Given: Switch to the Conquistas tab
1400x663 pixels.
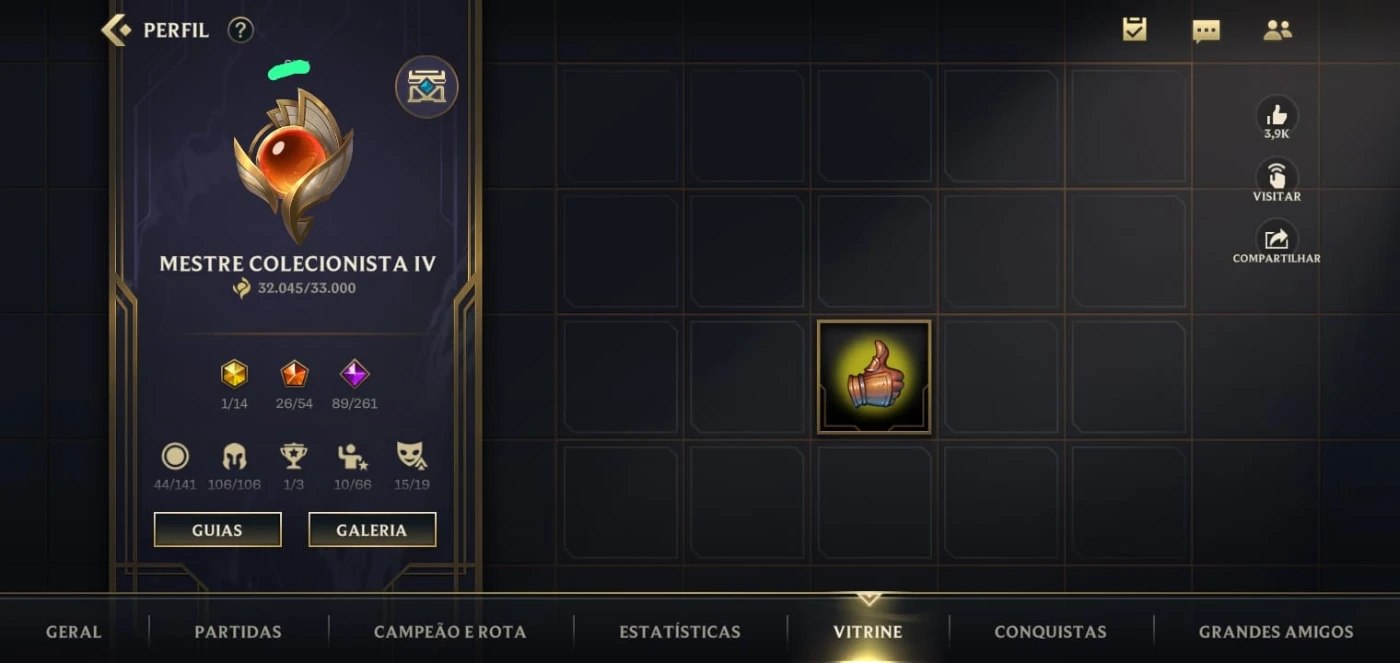Looking at the screenshot, I should pos(1050,632).
